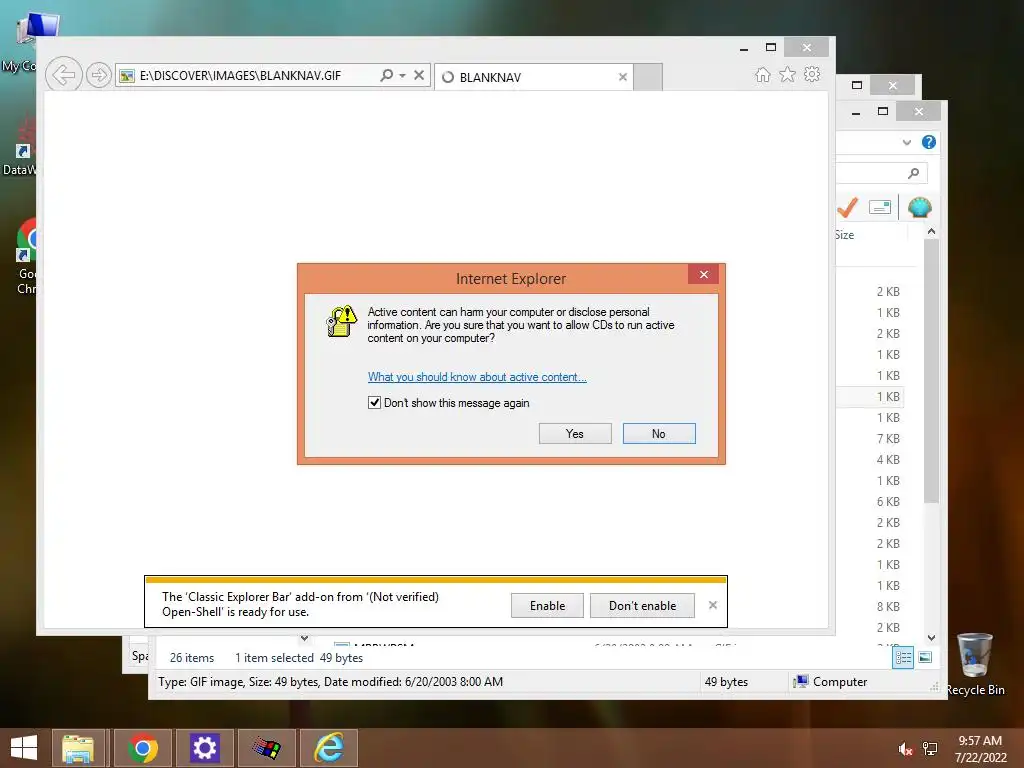Open the address bar autocomplete dropdown arrow
This screenshot has width=1024, height=768.
click(402, 75)
